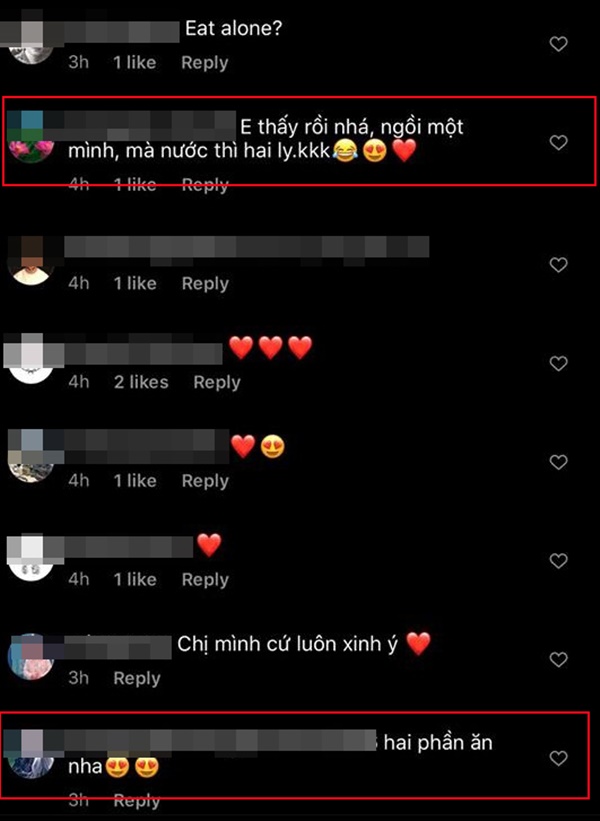The image size is (600, 821).
Task: Heart the "hai phần ăn nha" comment
Action: coord(558,758)
